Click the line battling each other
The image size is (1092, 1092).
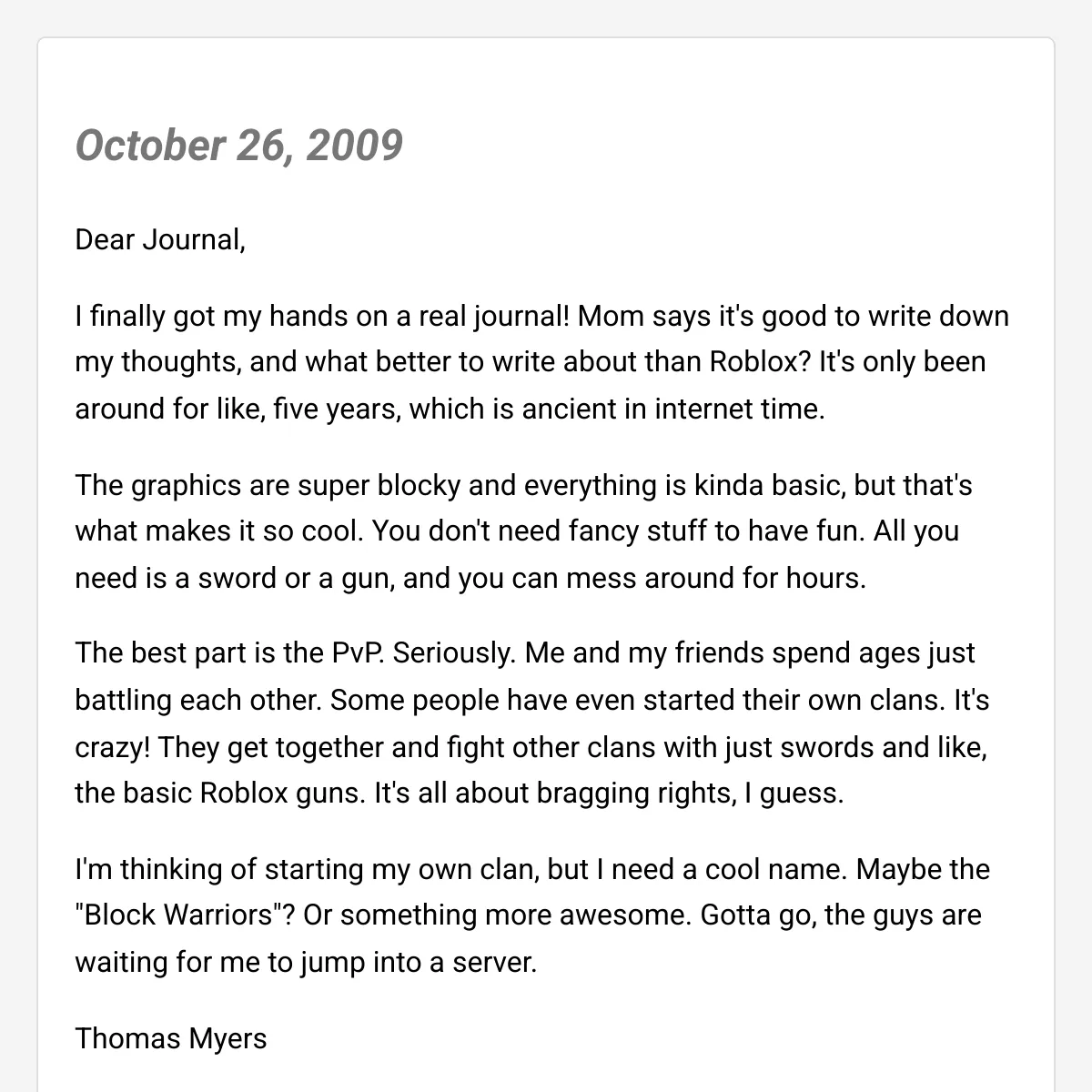point(532,701)
